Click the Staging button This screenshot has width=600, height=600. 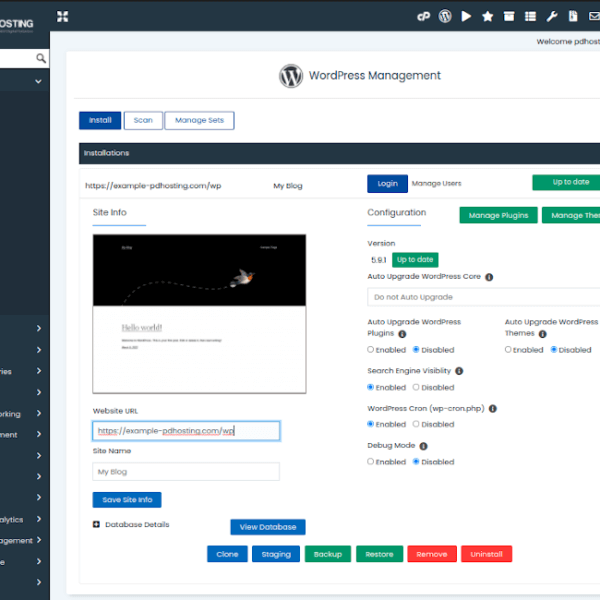point(276,554)
